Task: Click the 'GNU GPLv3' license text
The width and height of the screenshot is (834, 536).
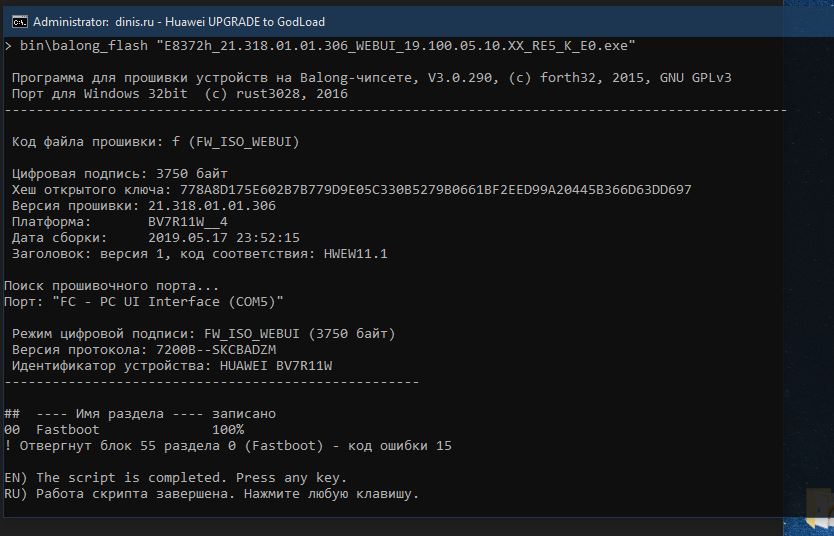Action: coord(695,78)
